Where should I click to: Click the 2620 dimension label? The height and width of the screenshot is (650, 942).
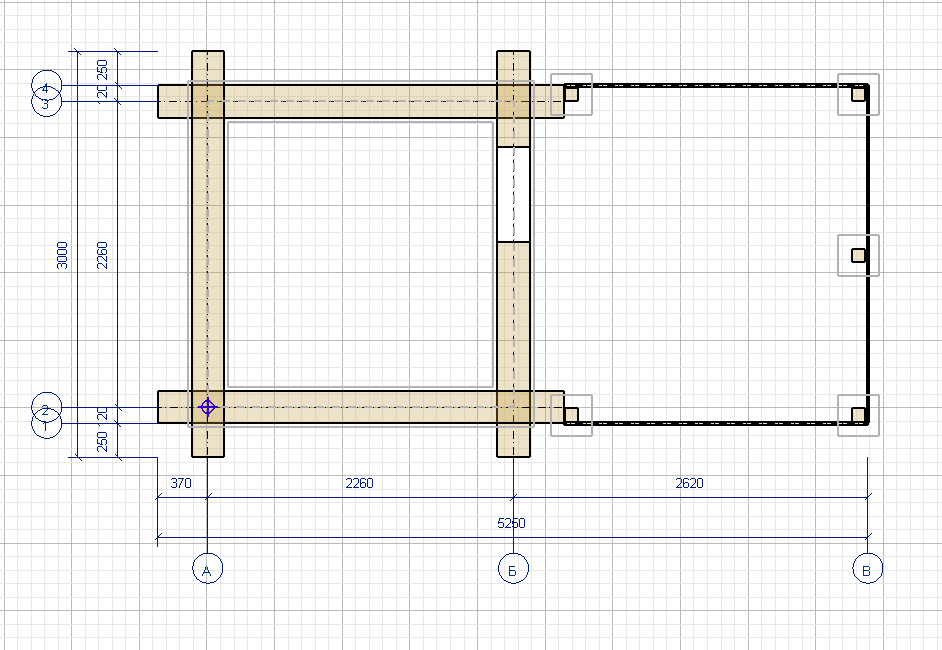click(x=689, y=483)
